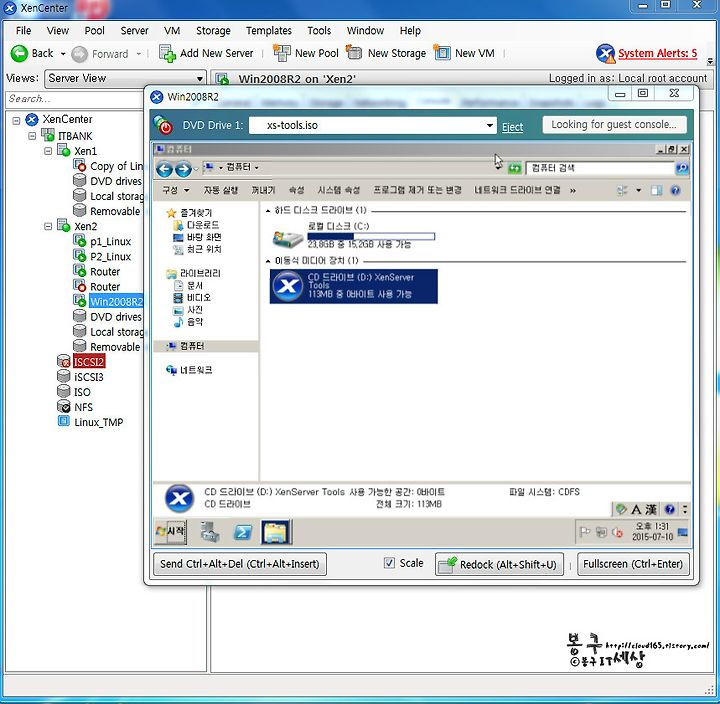The image size is (720, 704).
Task: Collapse the Xen2 server node
Action: point(48,226)
